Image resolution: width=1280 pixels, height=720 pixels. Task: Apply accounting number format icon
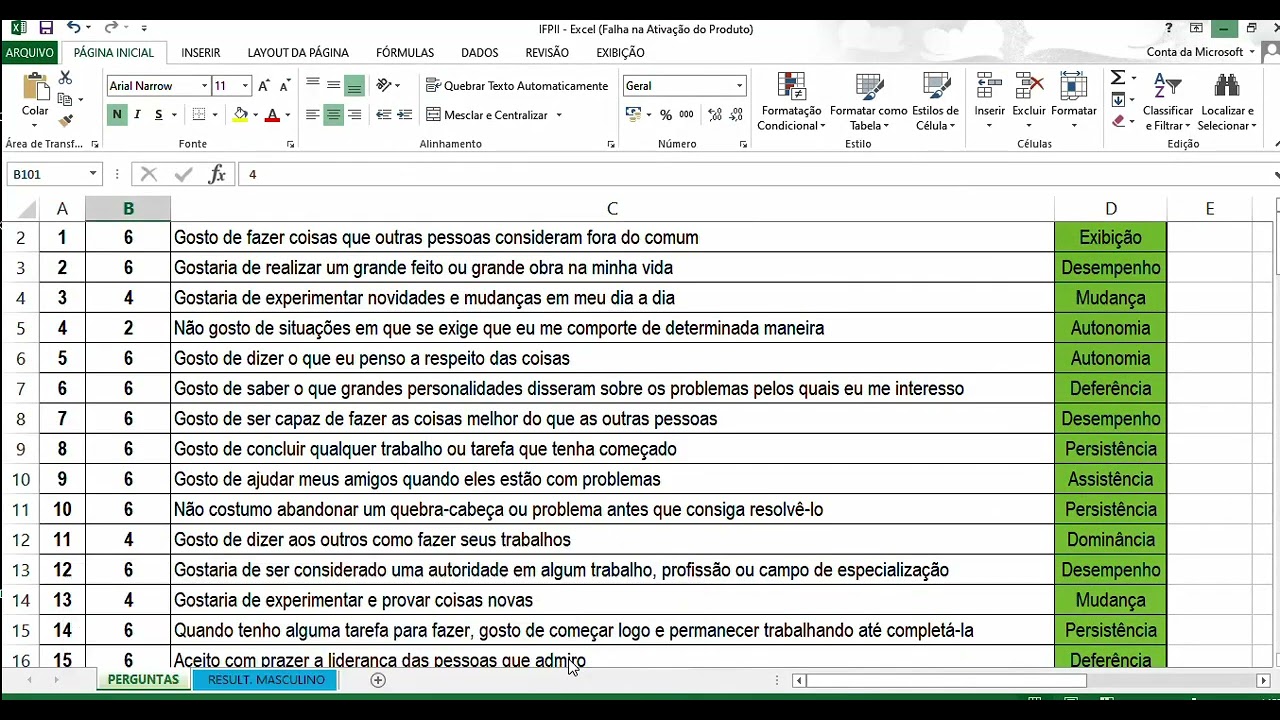633,115
